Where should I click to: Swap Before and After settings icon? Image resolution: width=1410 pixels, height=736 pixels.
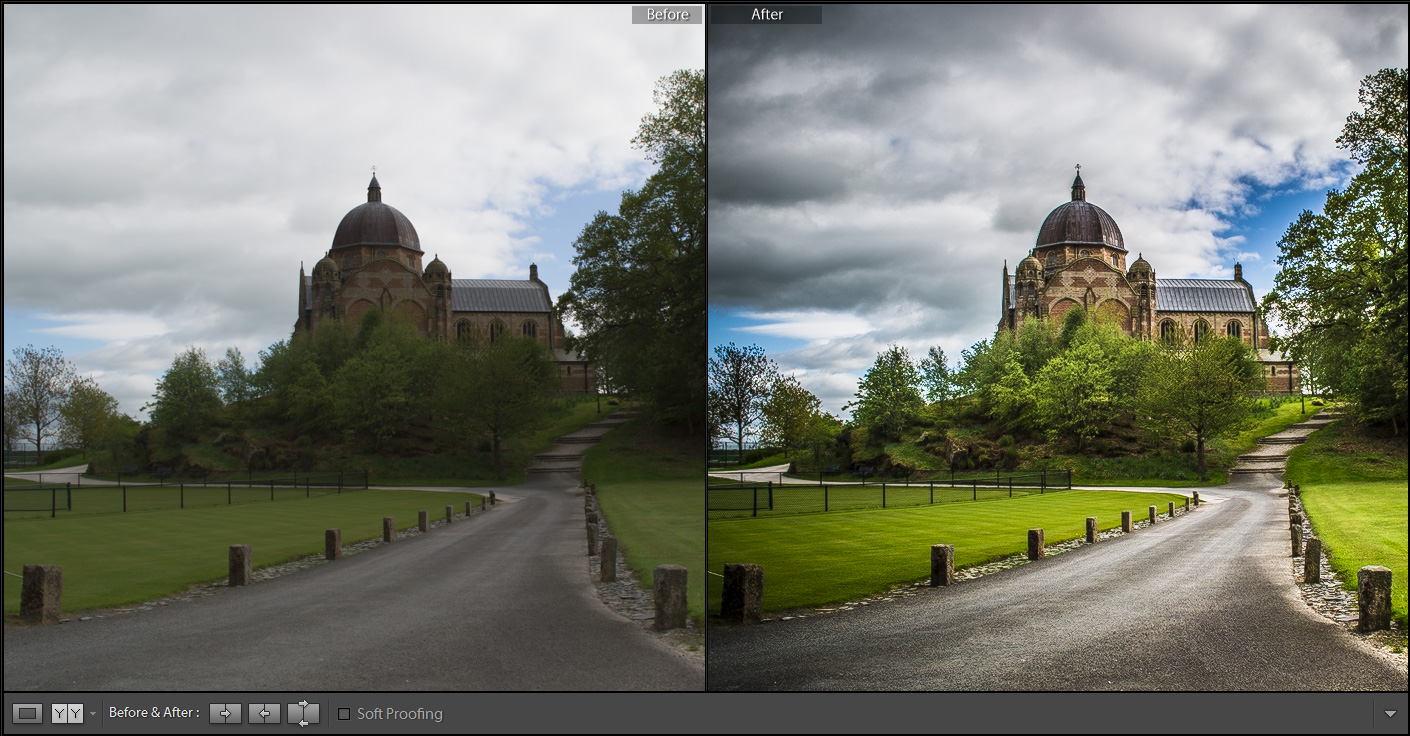click(x=303, y=713)
